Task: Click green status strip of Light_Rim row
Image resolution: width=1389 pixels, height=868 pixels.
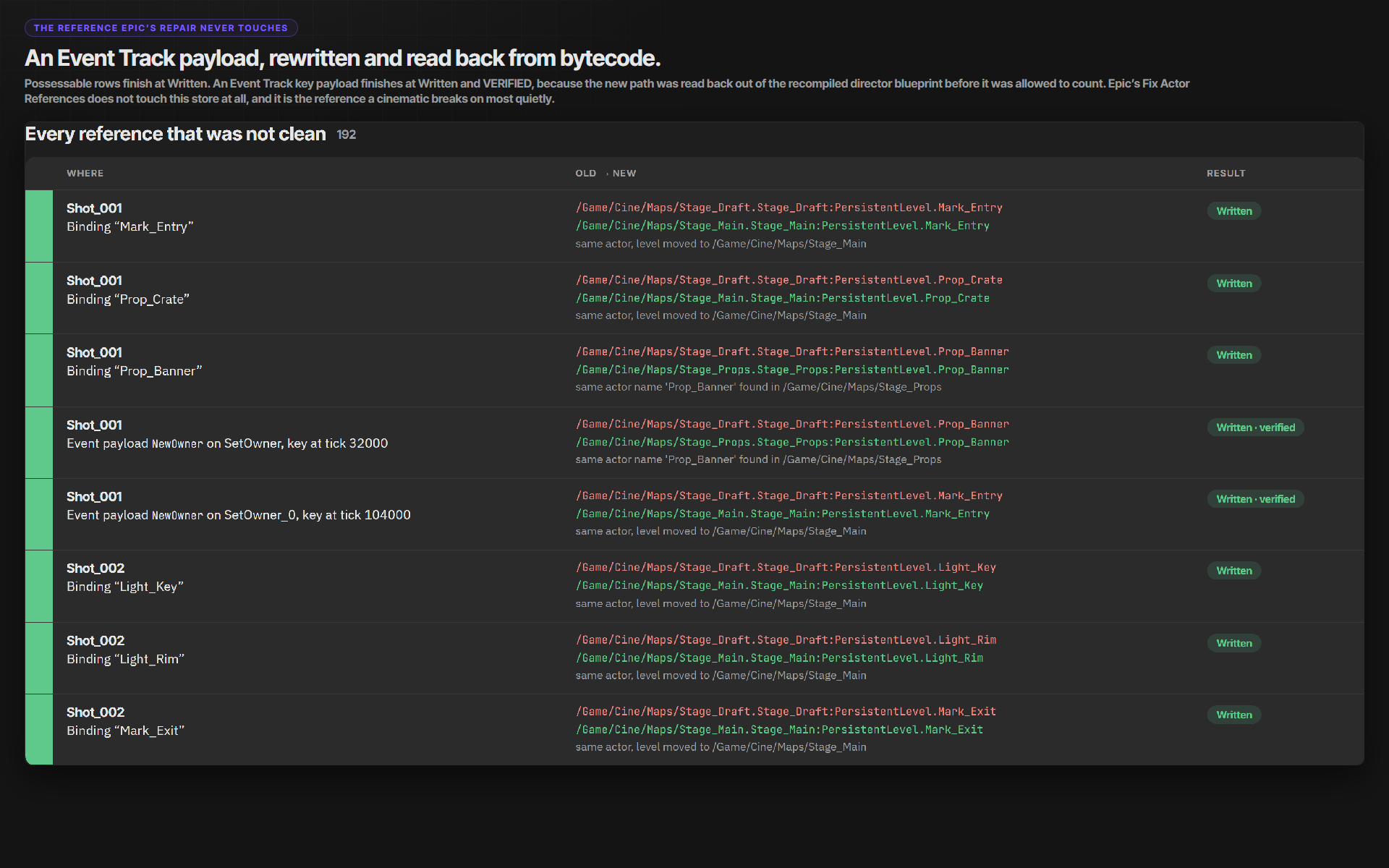Action: 39,658
